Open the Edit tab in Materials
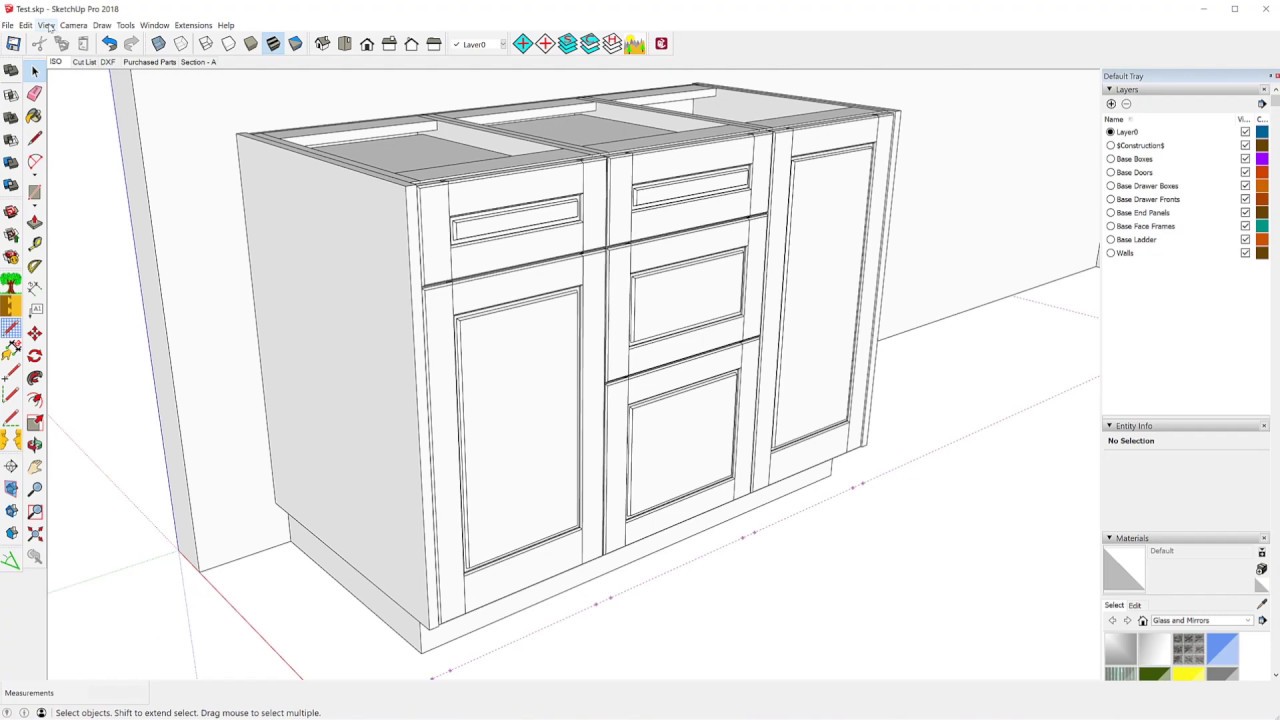This screenshot has height=720, width=1280. tap(1135, 605)
